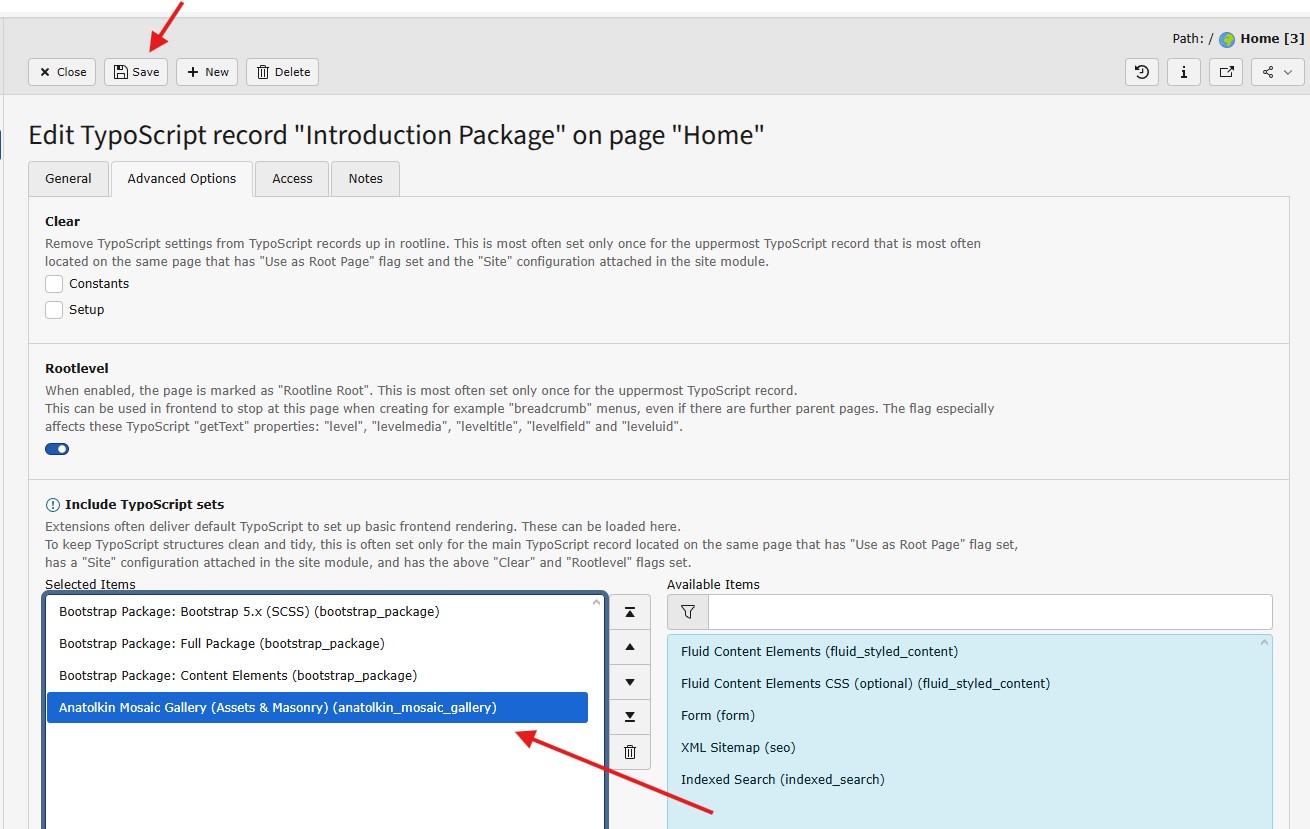Move selected item to top
The height and width of the screenshot is (829, 1310).
point(630,612)
